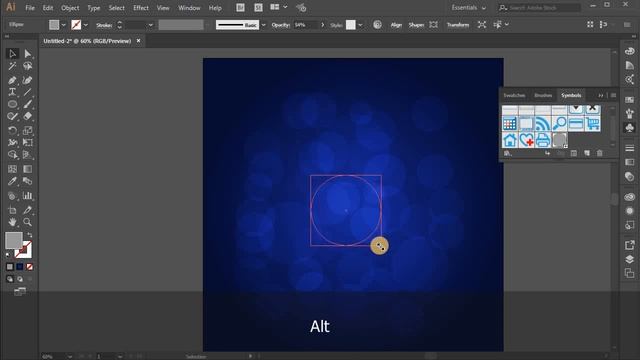Open the stroke weight dropdown
Image resolution: width=640 pixels, height=360 pixels.
point(151,25)
